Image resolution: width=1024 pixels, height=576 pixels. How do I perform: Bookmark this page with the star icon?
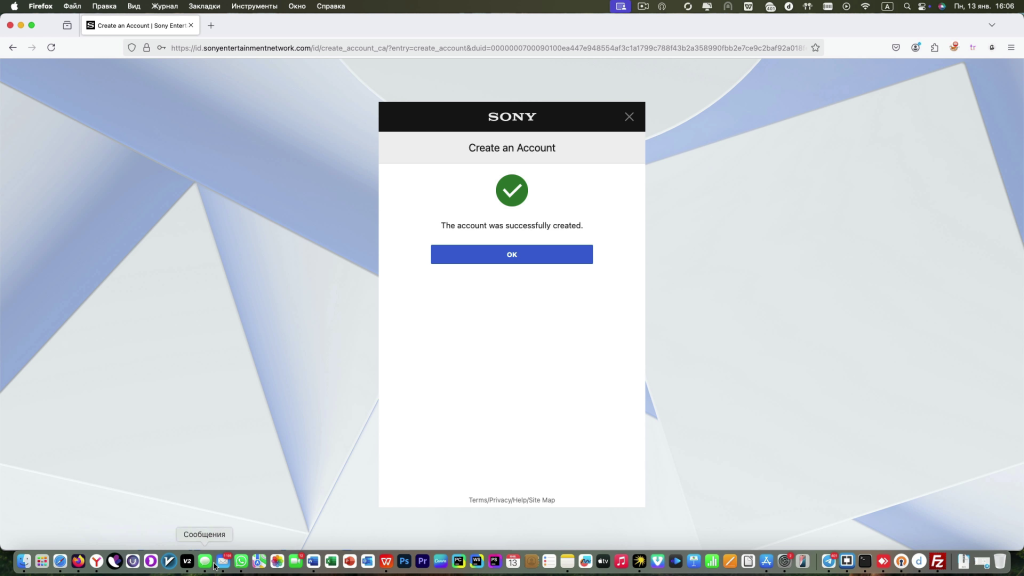815,47
